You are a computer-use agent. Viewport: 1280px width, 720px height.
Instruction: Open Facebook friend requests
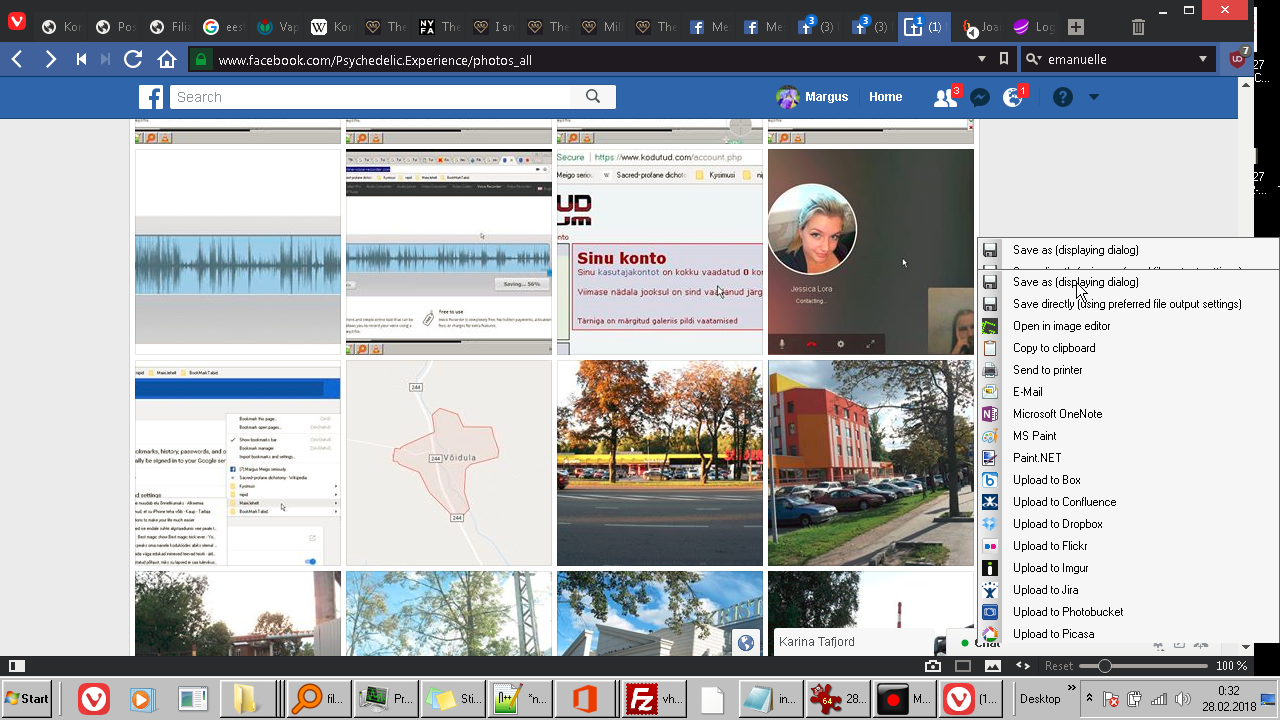tap(945, 97)
